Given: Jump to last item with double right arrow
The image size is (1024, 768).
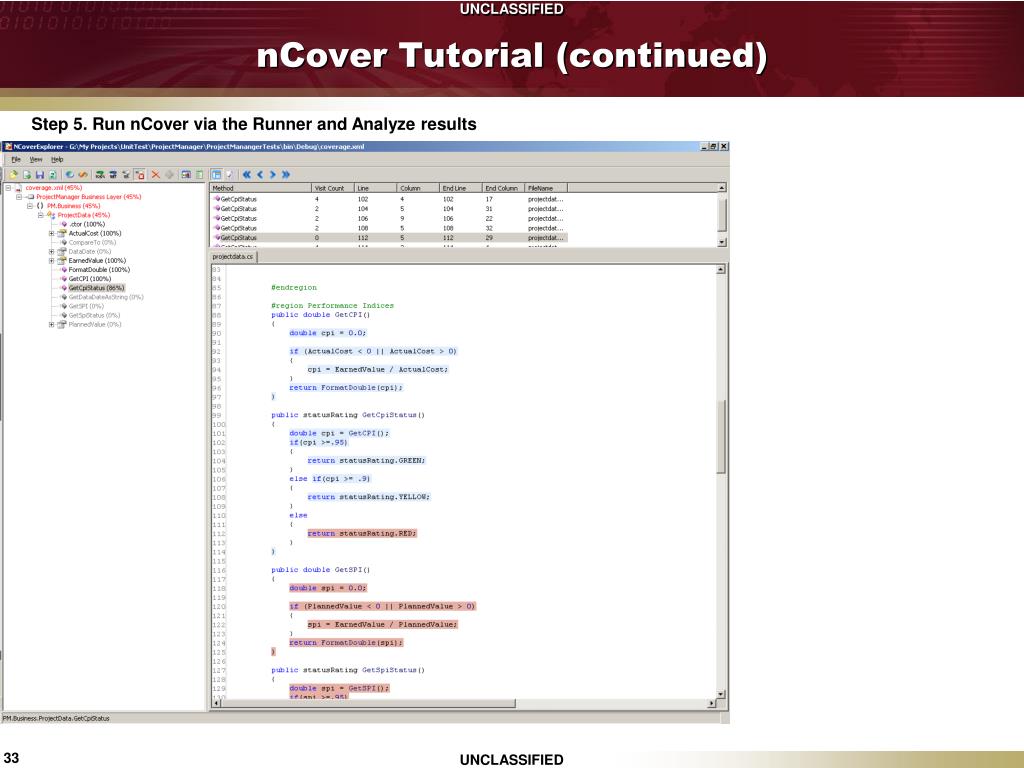Looking at the screenshot, I should point(286,174).
